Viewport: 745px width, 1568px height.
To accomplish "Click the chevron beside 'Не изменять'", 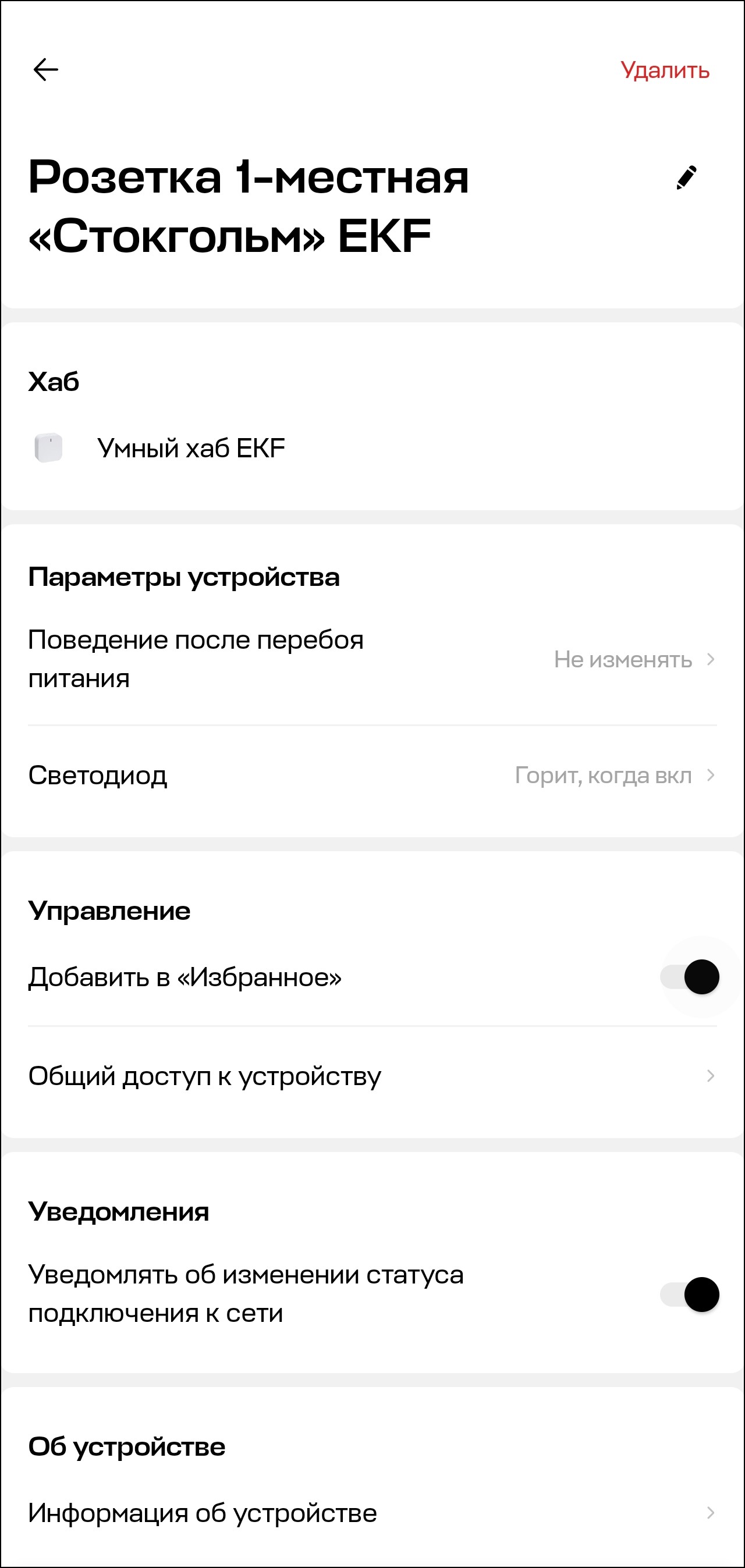I will click(710, 659).
